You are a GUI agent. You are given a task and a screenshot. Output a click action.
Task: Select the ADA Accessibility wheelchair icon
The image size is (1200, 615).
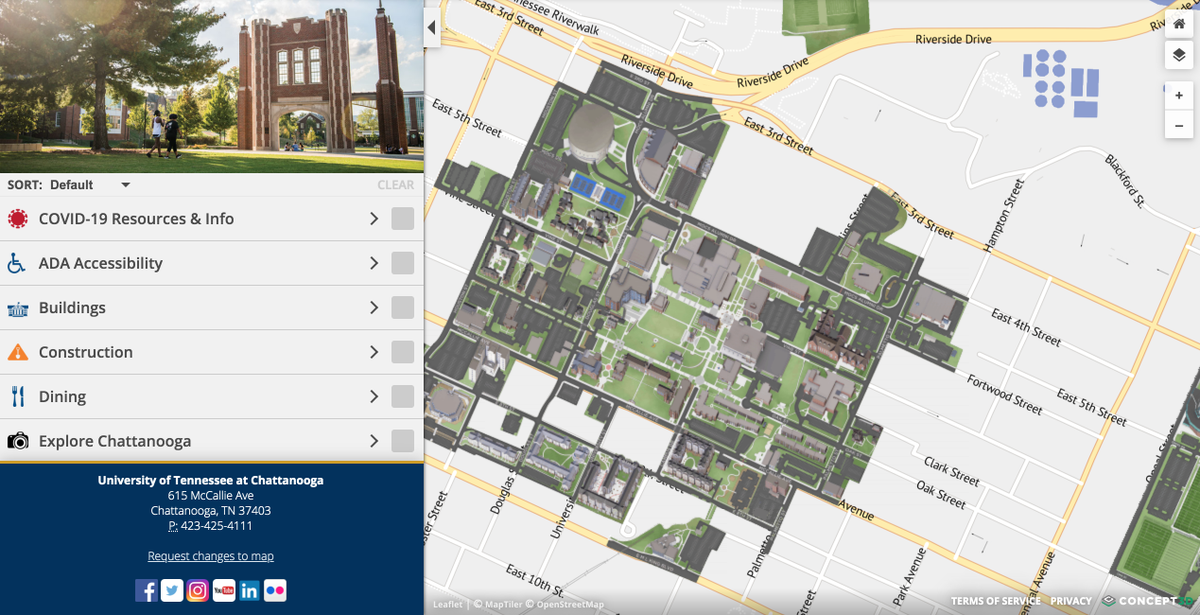click(x=18, y=263)
